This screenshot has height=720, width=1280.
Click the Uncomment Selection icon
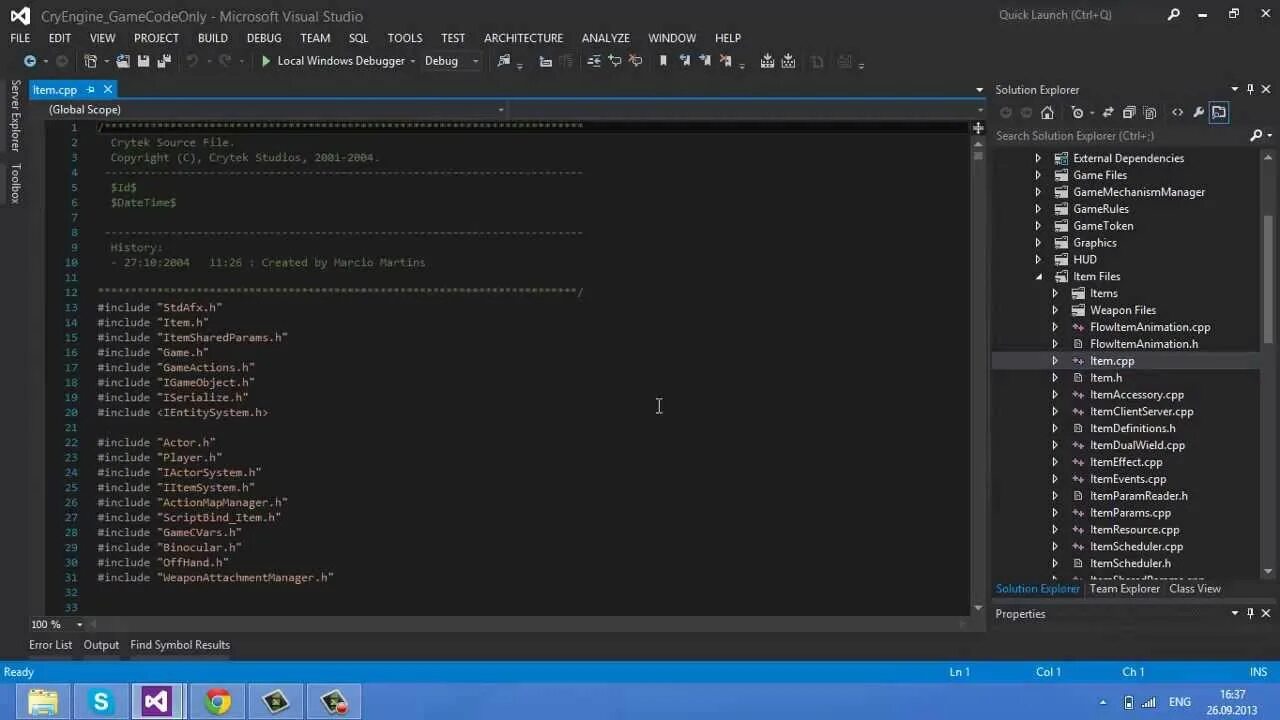pyautogui.click(x=635, y=61)
